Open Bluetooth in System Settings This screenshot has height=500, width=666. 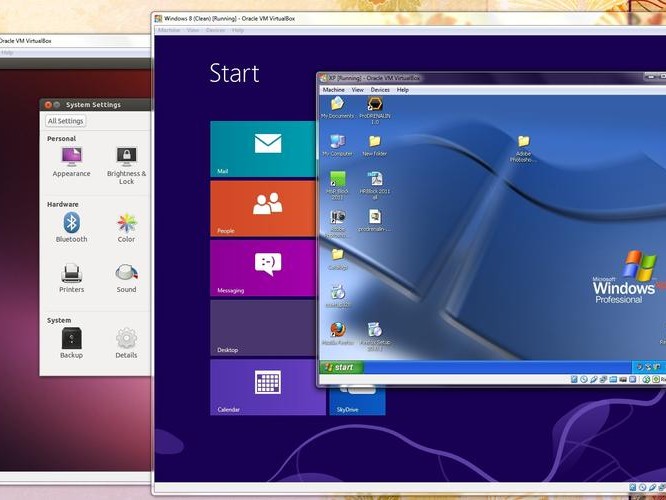click(71, 228)
